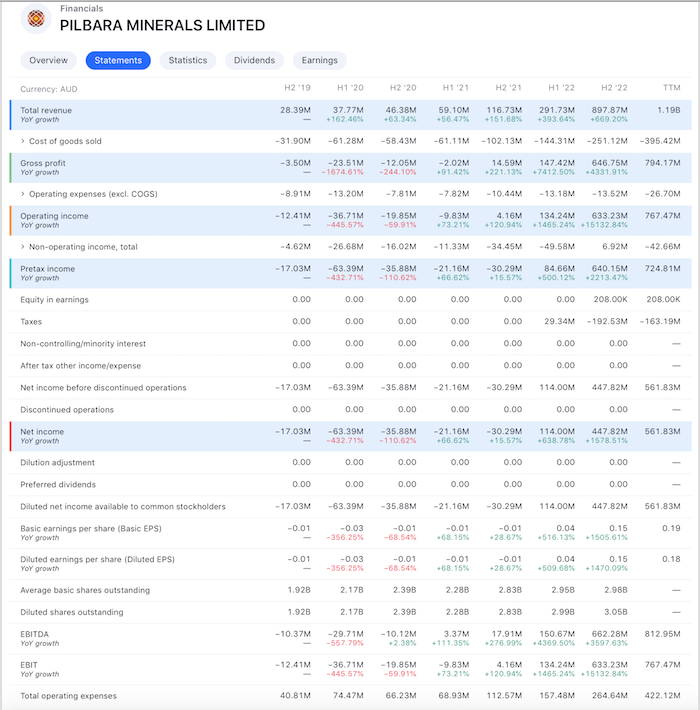Select the H2 '20 column header
The height and width of the screenshot is (710, 700).
point(403,88)
